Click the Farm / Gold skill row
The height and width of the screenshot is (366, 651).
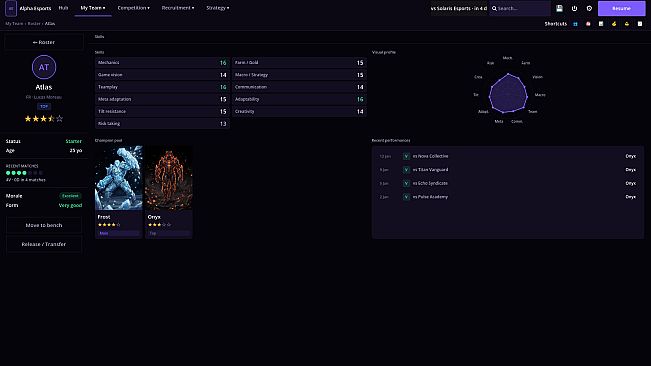pos(299,63)
